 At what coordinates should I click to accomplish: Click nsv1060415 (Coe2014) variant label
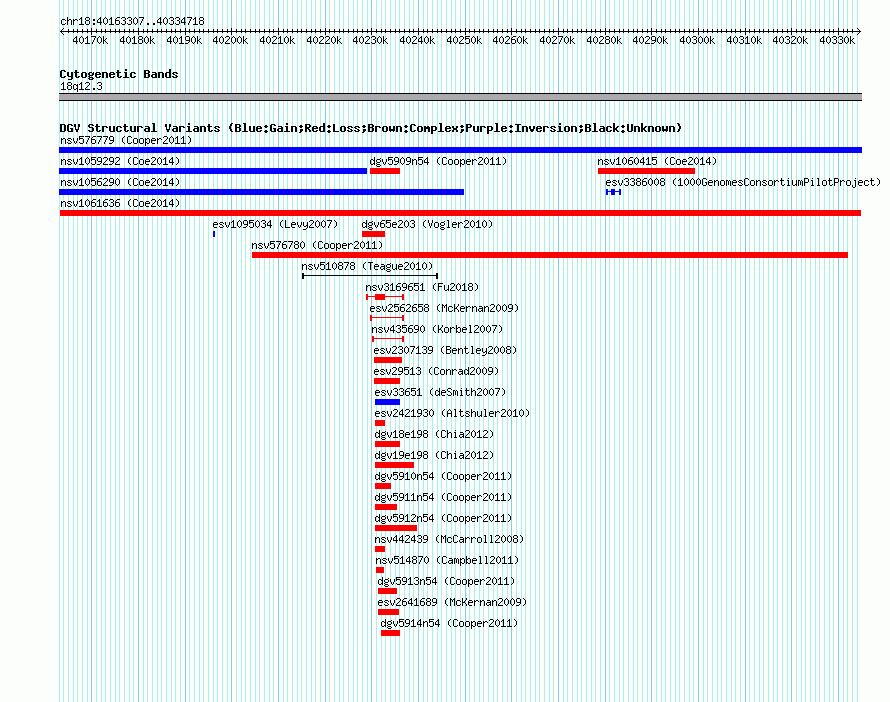(x=657, y=161)
